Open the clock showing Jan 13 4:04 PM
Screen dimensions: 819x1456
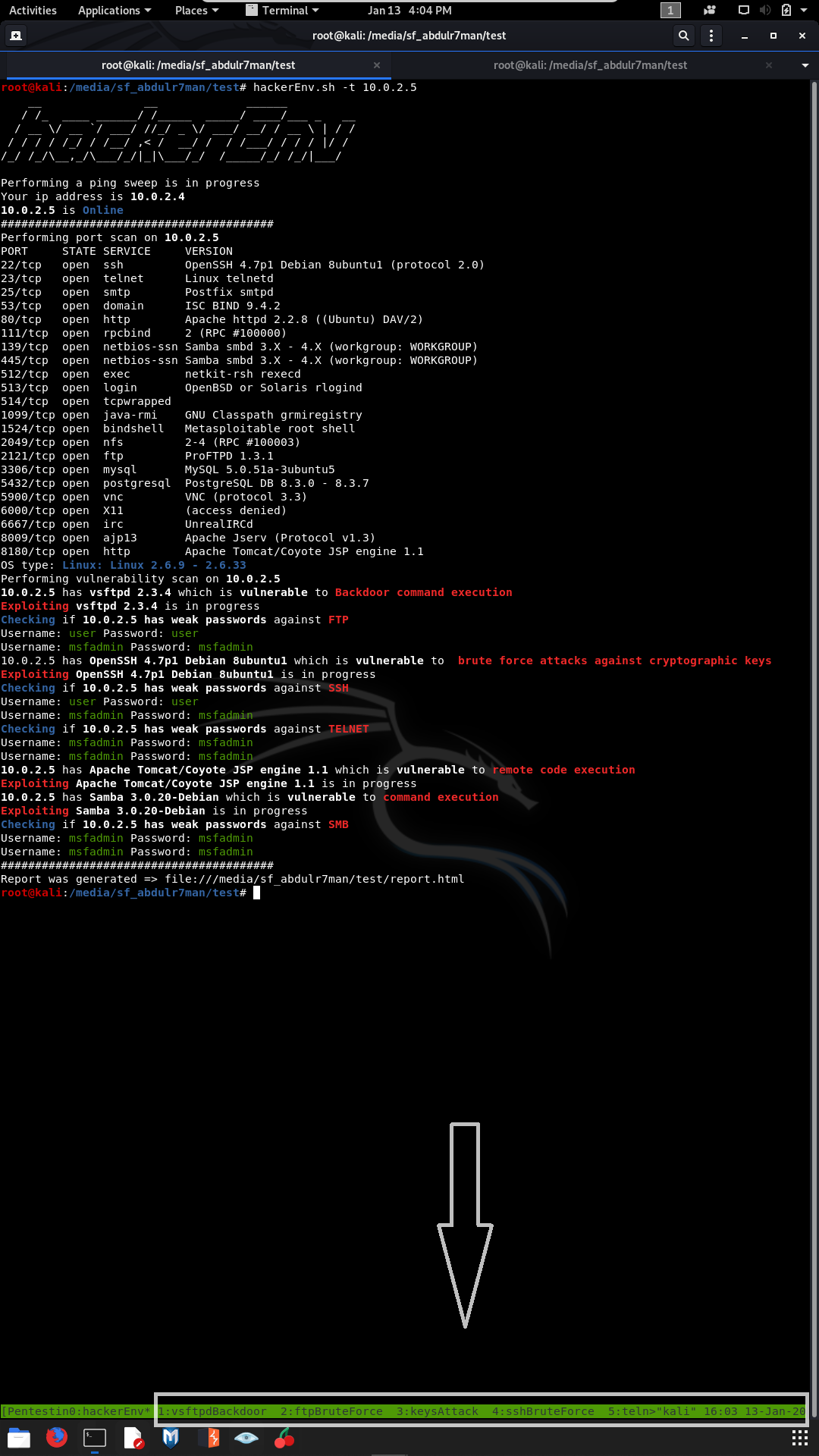(x=409, y=10)
